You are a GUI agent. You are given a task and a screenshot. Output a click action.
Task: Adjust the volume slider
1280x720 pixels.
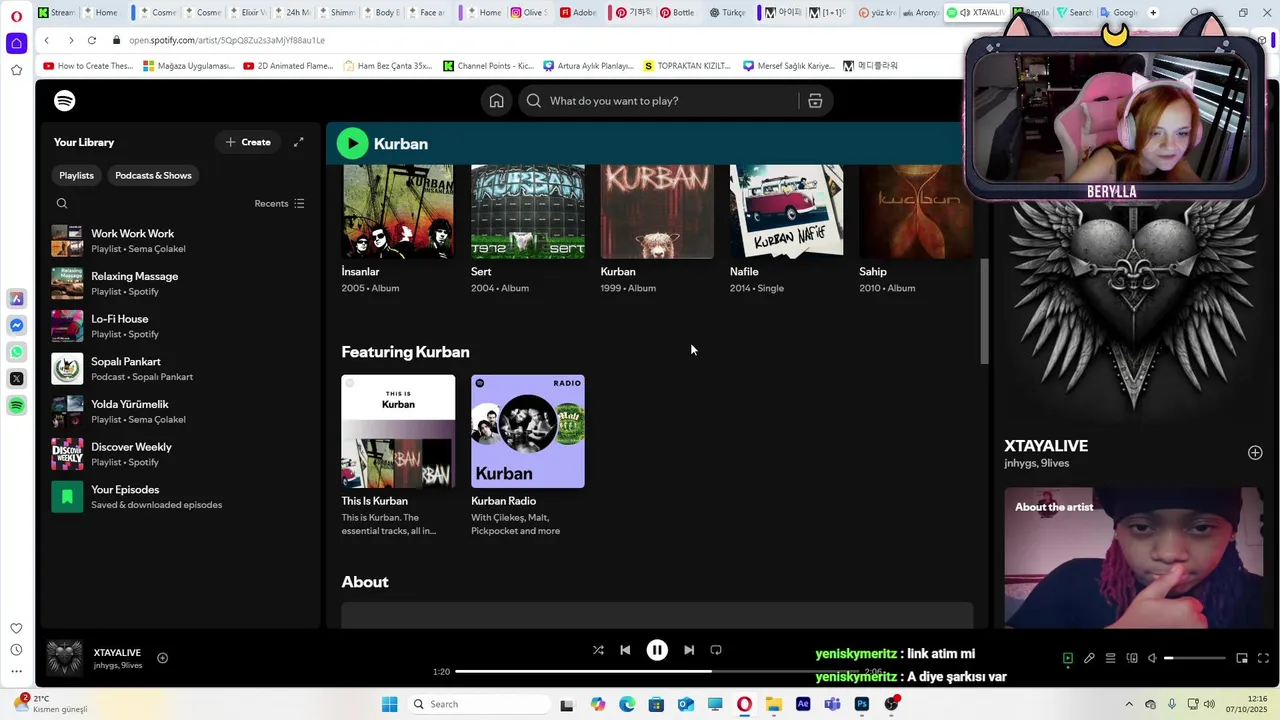tap(1195, 658)
